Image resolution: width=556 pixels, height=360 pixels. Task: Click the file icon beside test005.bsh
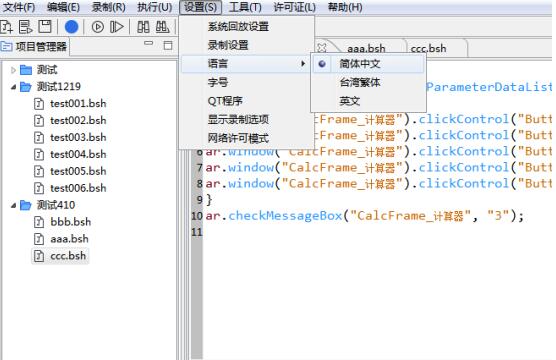pos(39,171)
